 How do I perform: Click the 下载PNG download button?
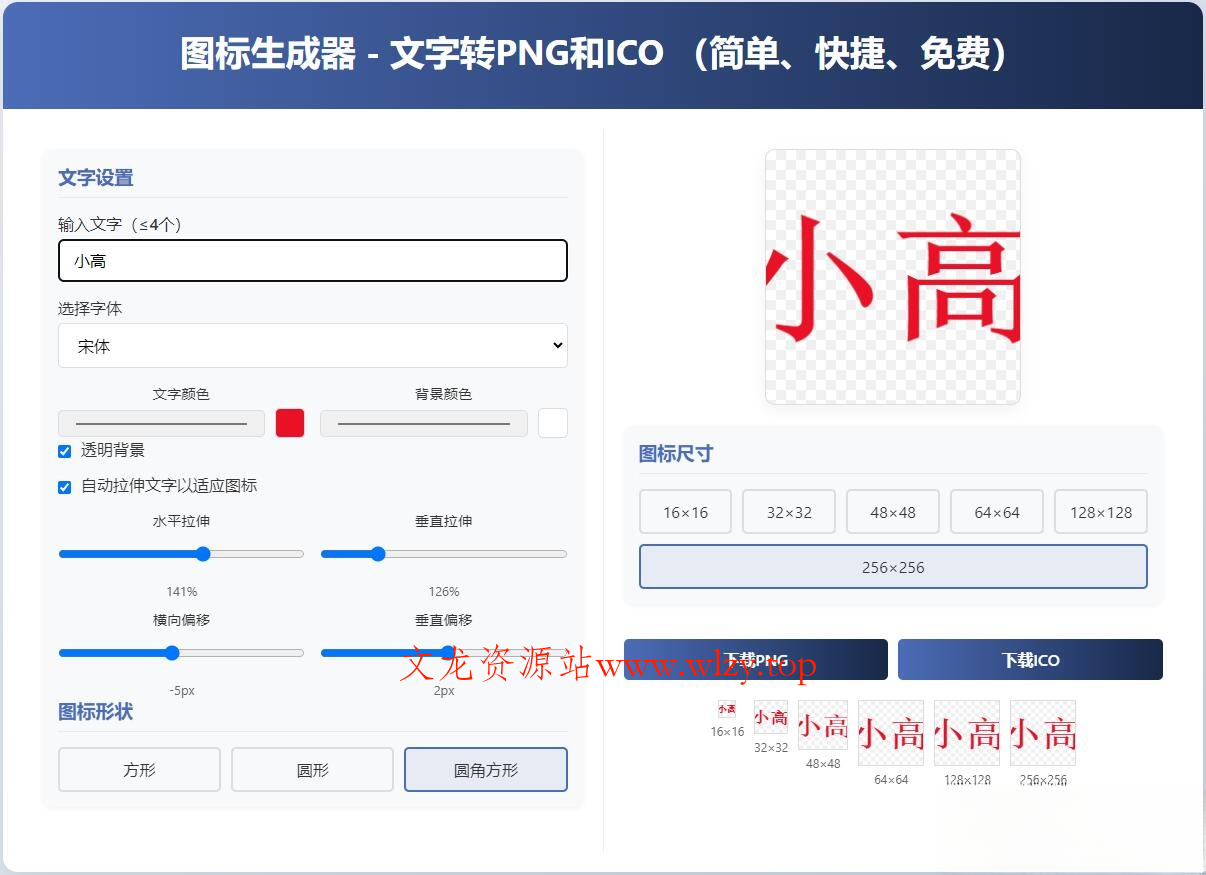pos(755,659)
